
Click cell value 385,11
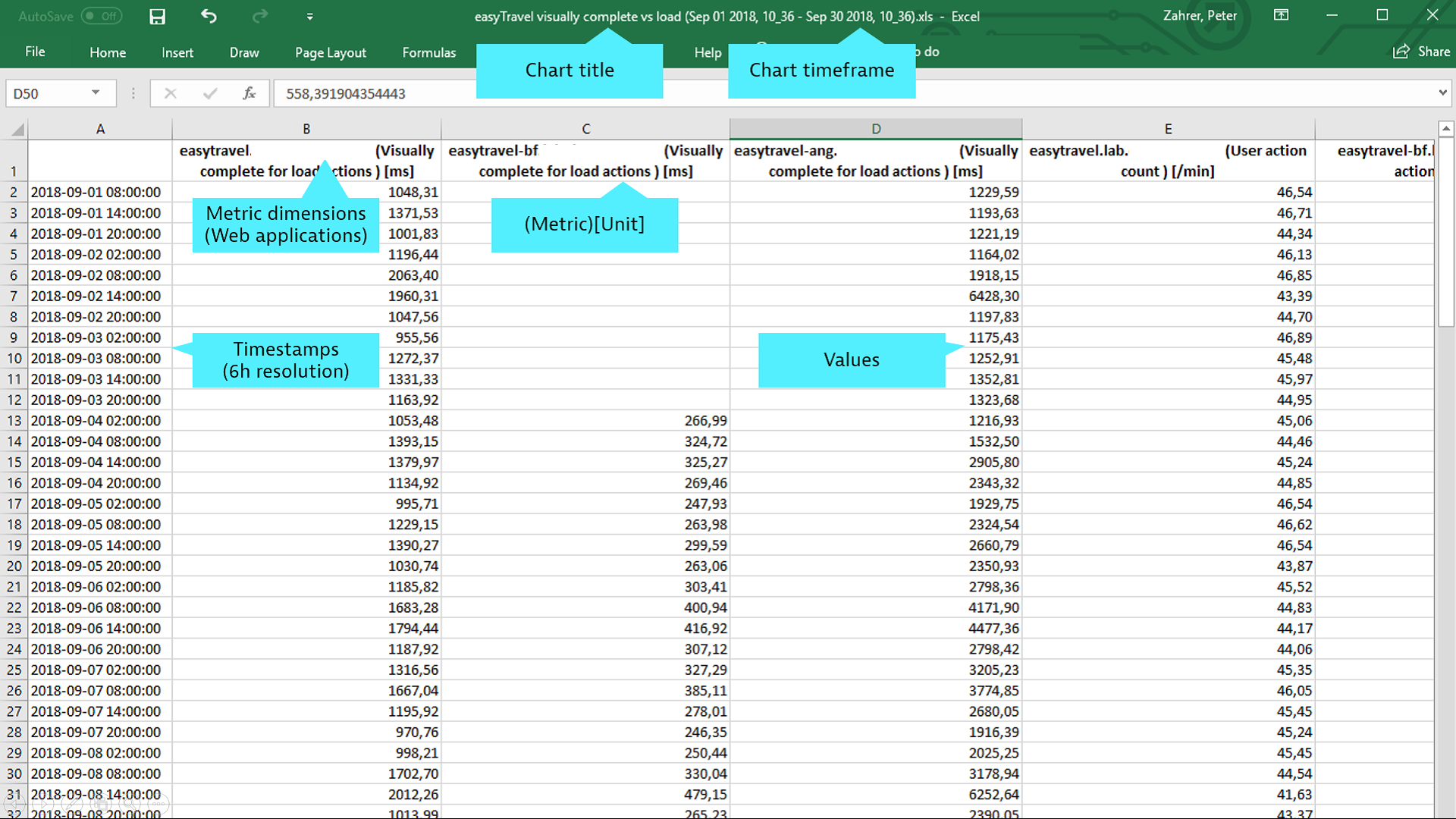pyautogui.click(x=585, y=691)
